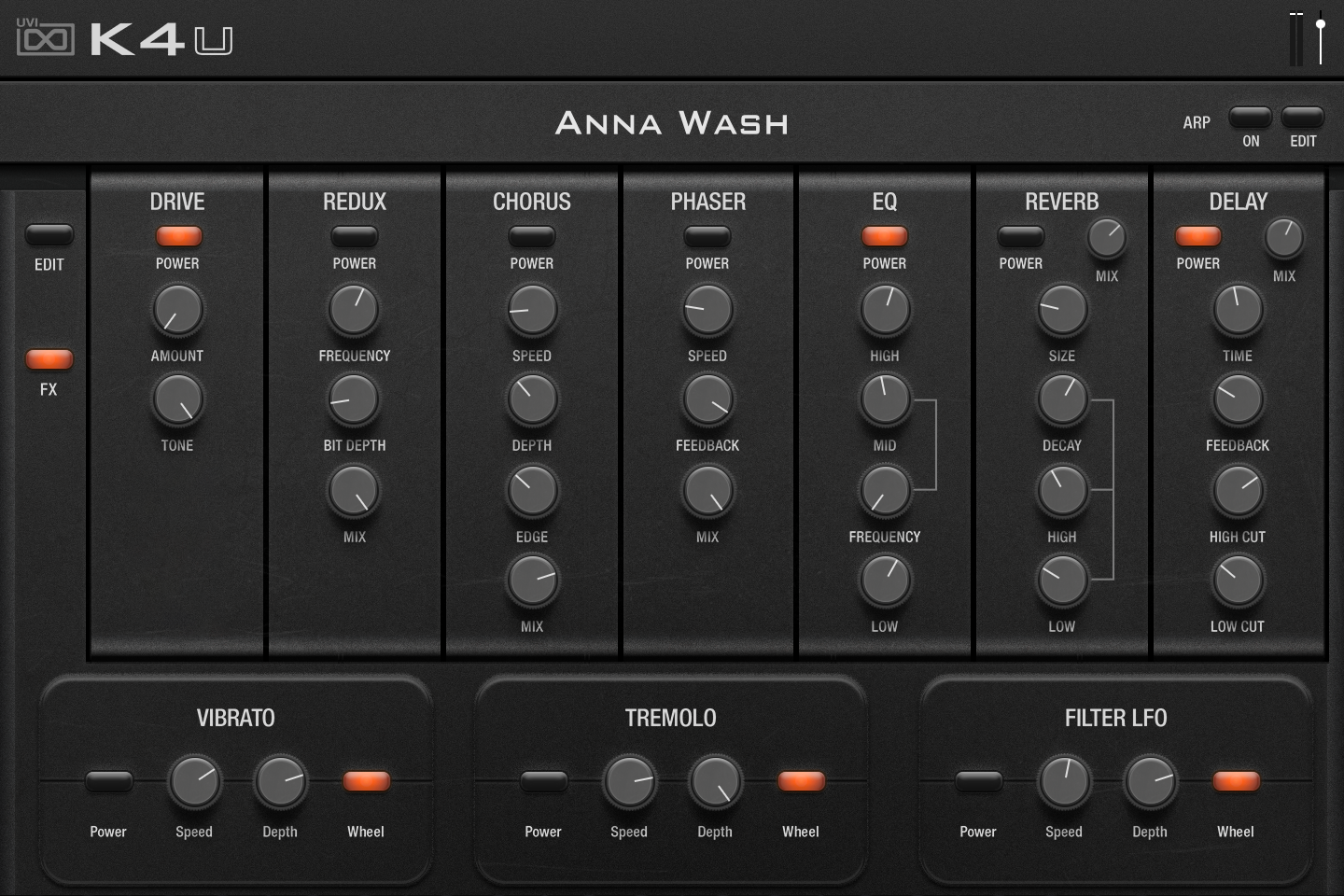Switch to the FX page

pos(49,359)
